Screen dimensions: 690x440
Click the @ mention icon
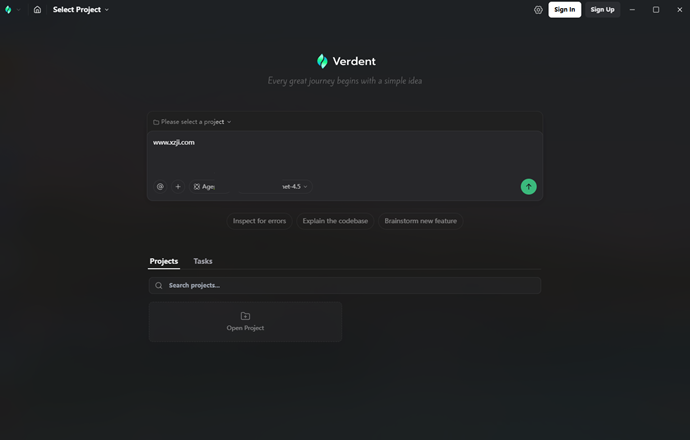160,186
